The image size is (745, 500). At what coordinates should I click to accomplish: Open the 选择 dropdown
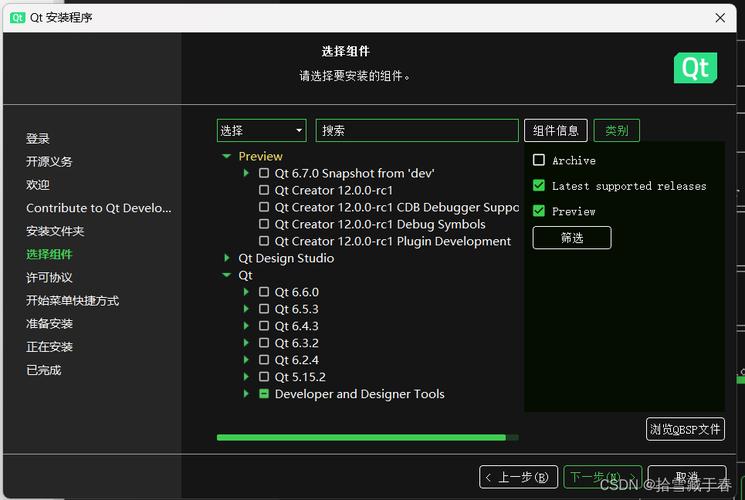tap(261, 130)
